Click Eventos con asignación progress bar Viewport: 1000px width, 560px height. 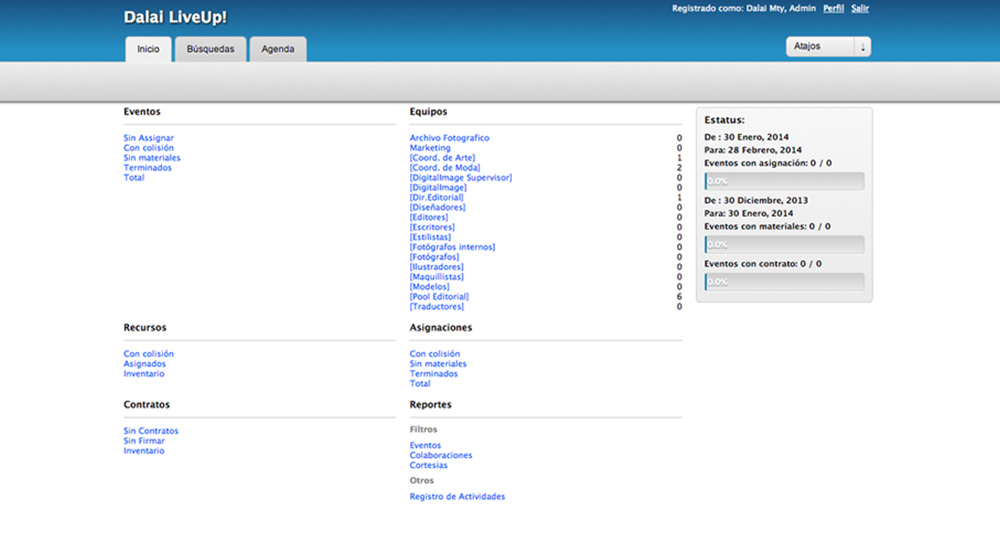click(x=784, y=181)
